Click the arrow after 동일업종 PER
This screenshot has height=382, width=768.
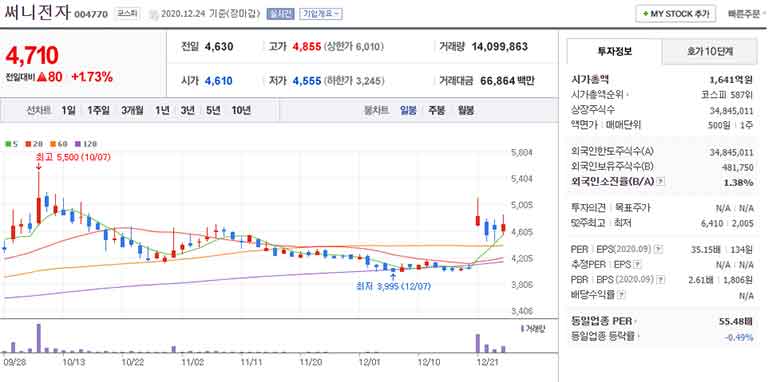coord(636,322)
